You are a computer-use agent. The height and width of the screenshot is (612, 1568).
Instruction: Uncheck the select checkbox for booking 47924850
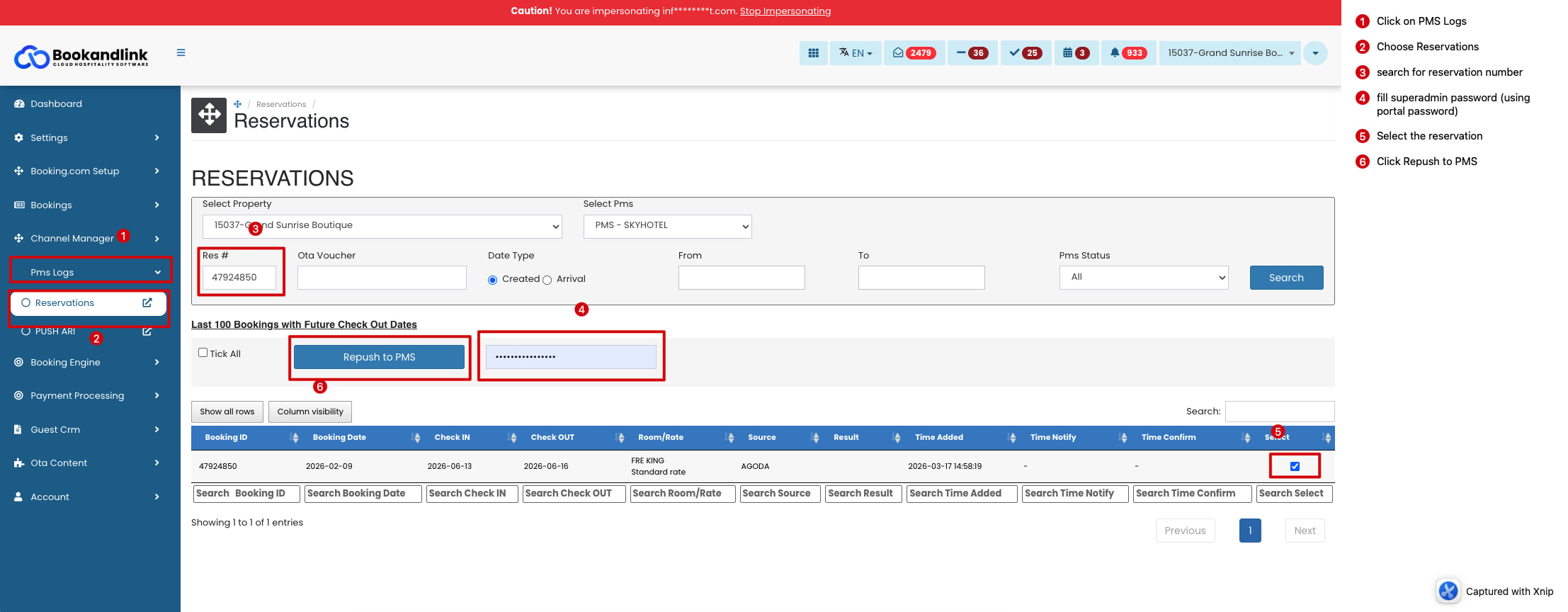click(x=1295, y=466)
